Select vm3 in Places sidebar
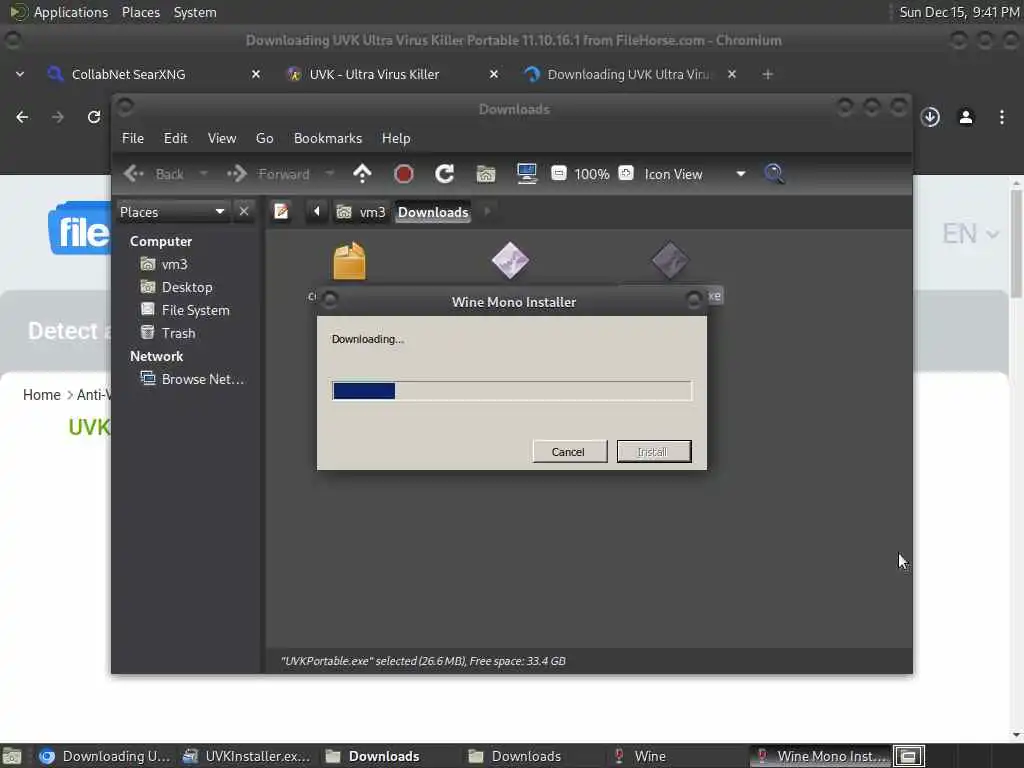1024x768 pixels. (x=174, y=264)
